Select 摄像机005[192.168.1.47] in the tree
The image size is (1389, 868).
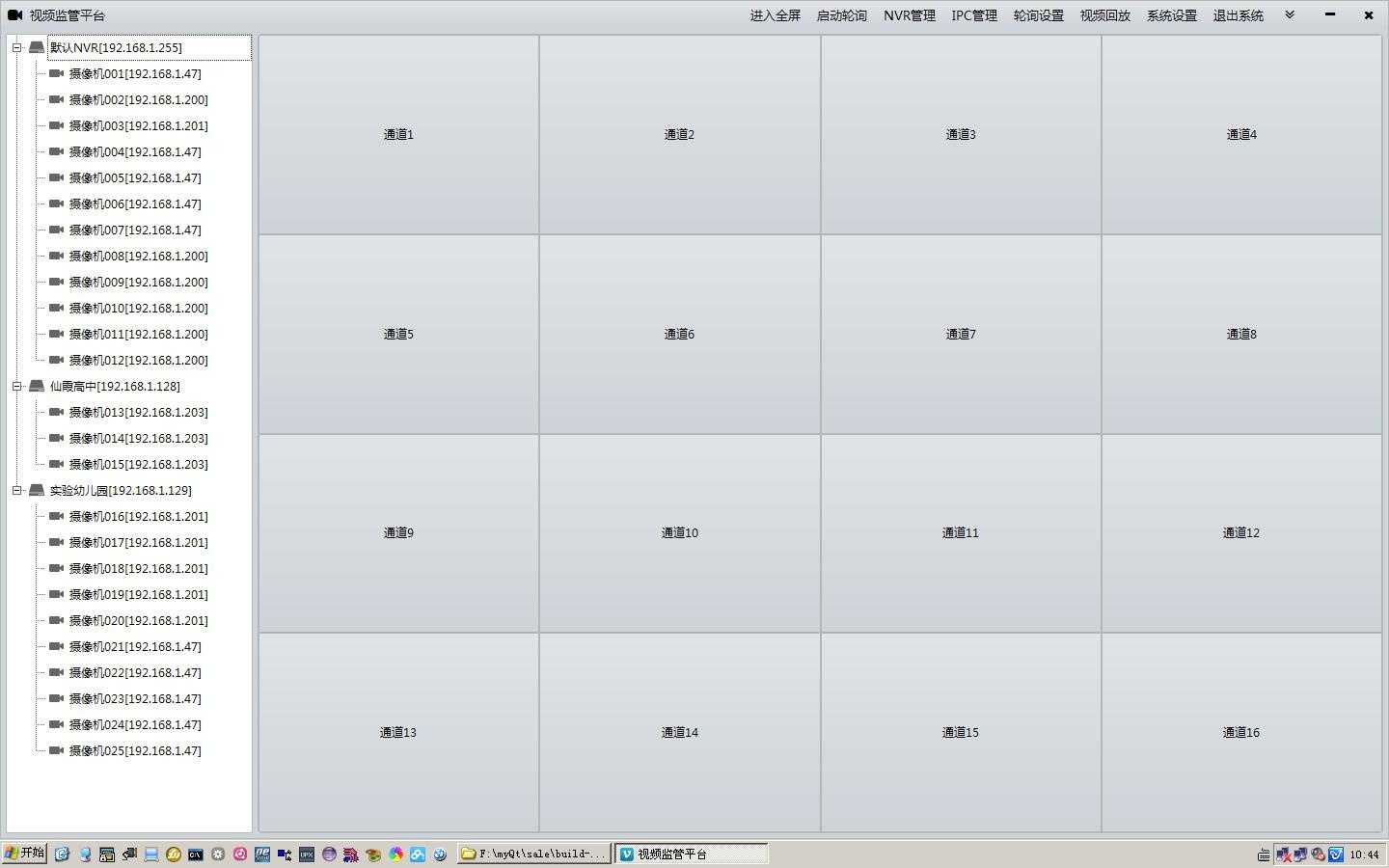pyautogui.click(x=135, y=177)
